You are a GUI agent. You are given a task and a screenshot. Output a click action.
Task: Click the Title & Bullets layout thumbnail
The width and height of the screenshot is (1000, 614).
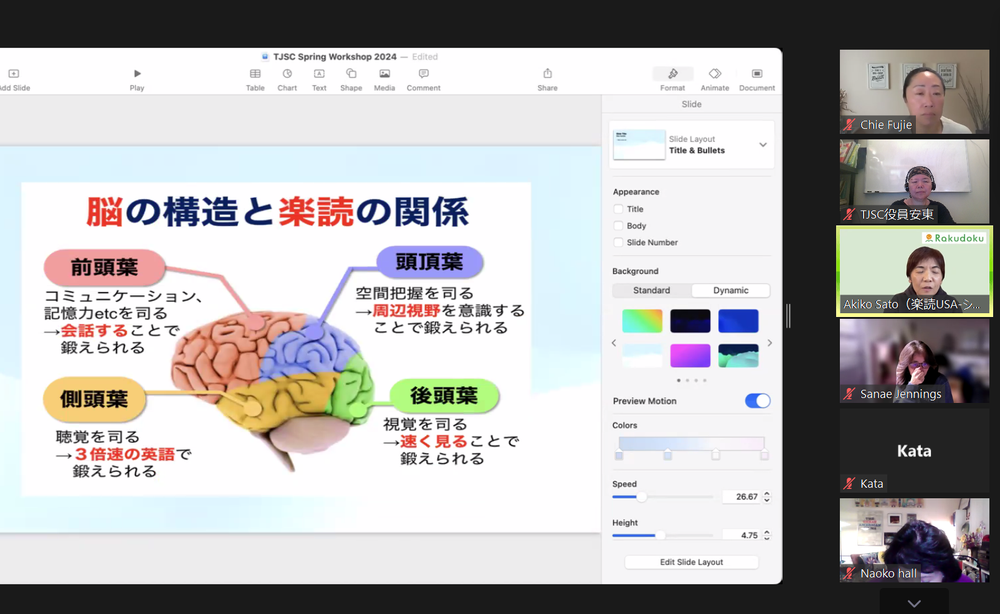click(638, 145)
